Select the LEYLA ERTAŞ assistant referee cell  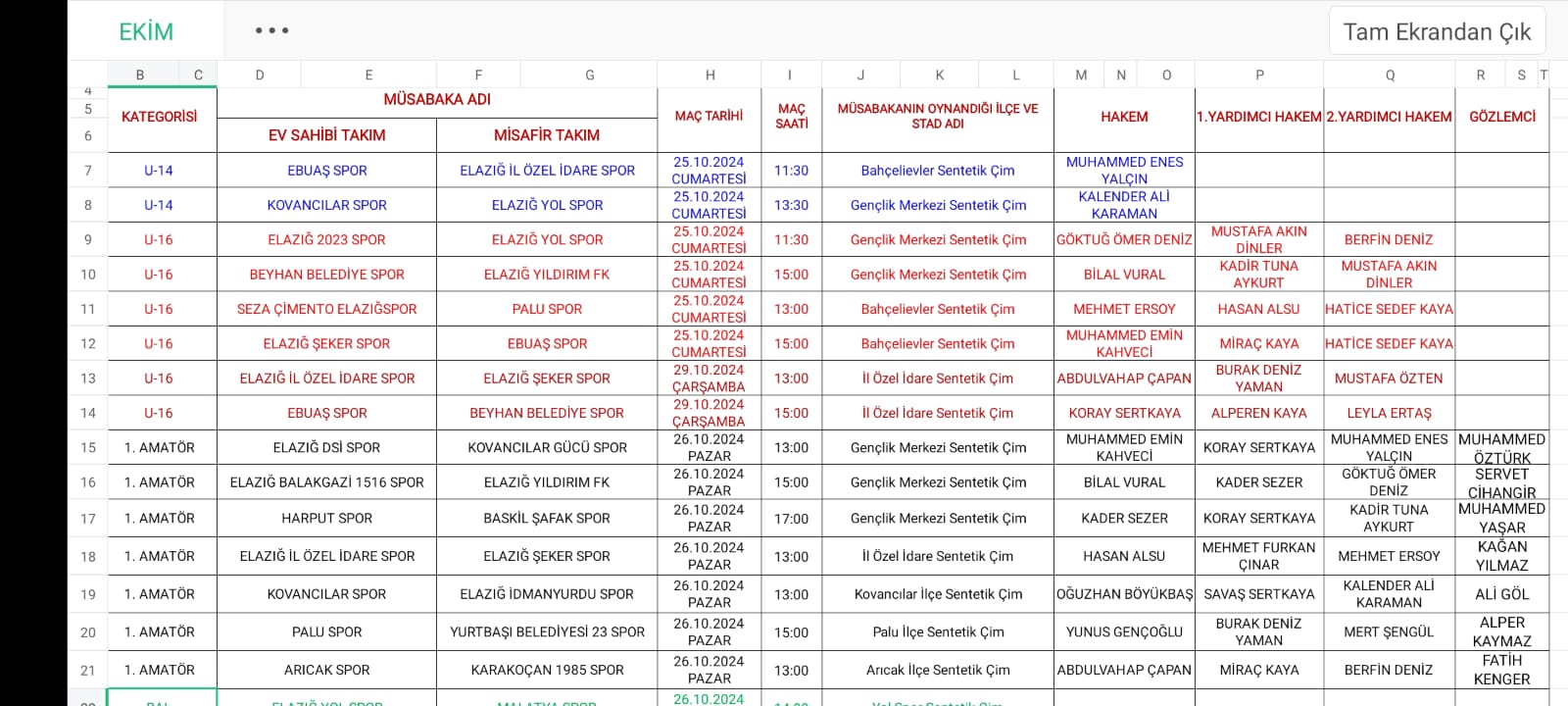[x=1389, y=413]
